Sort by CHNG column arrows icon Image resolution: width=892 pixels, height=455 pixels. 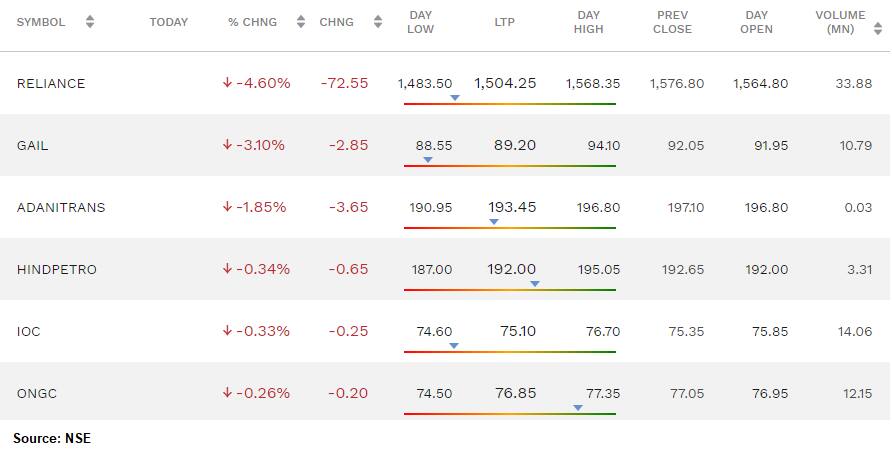[378, 22]
